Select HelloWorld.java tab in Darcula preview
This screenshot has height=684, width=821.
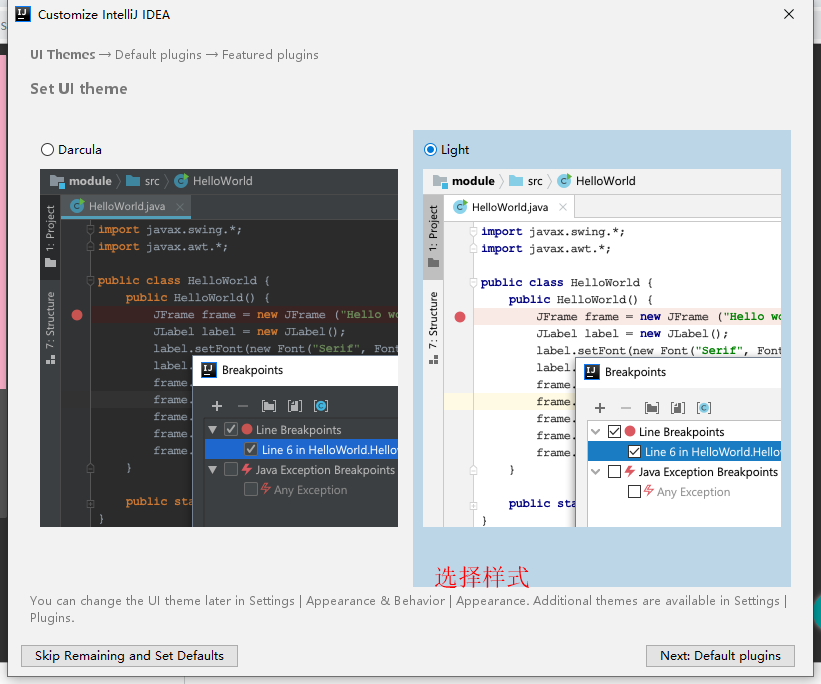(126, 206)
